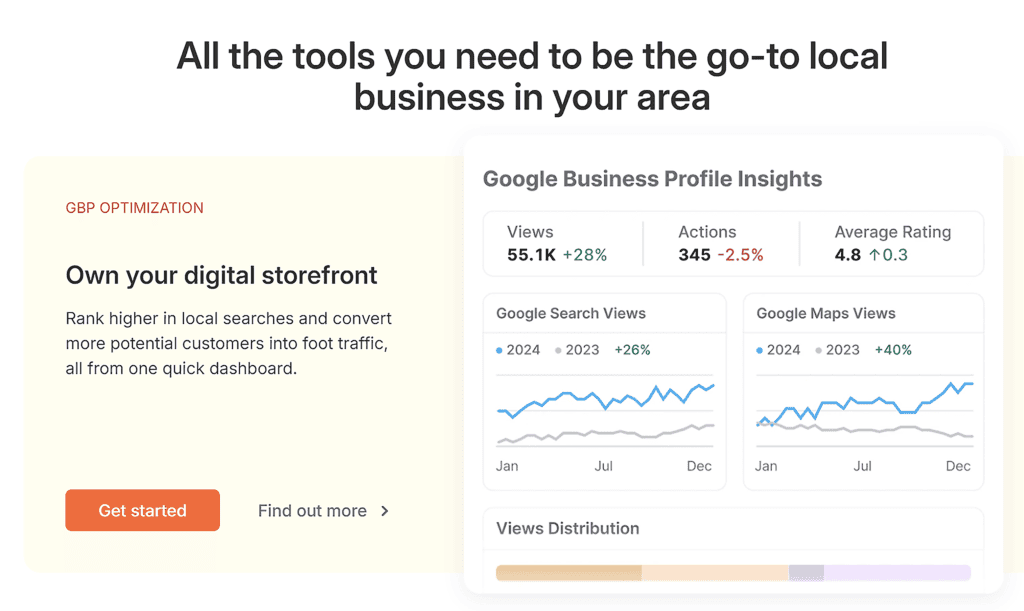Toggle the 2024 series in Google Maps Views
The height and width of the screenshot is (611, 1024).
point(759,350)
